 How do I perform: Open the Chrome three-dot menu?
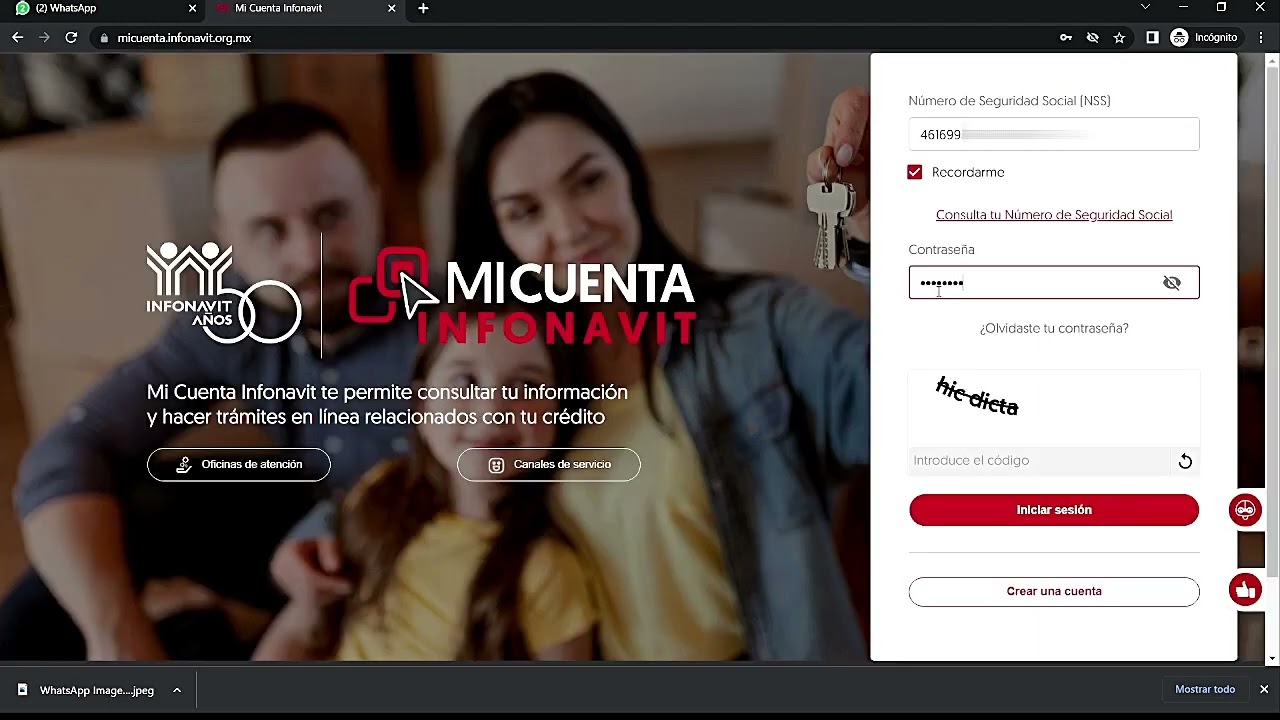(x=1260, y=37)
